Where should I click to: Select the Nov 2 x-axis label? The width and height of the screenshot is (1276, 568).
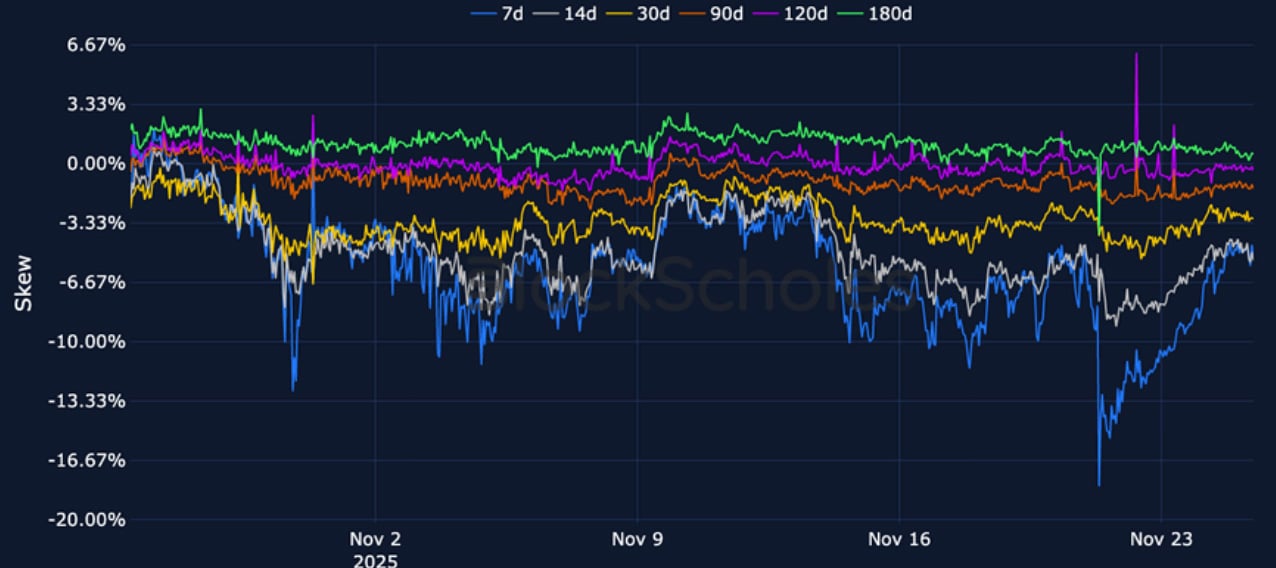375,540
